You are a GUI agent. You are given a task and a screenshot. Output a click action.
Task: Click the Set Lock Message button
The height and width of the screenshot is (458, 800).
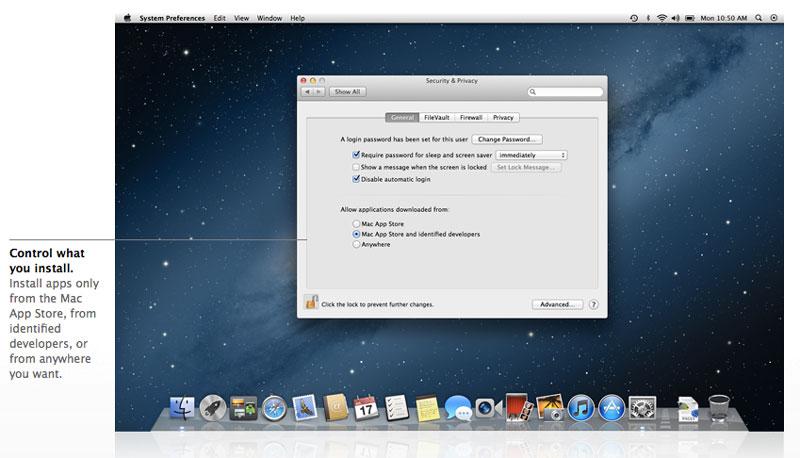coord(526,167)
